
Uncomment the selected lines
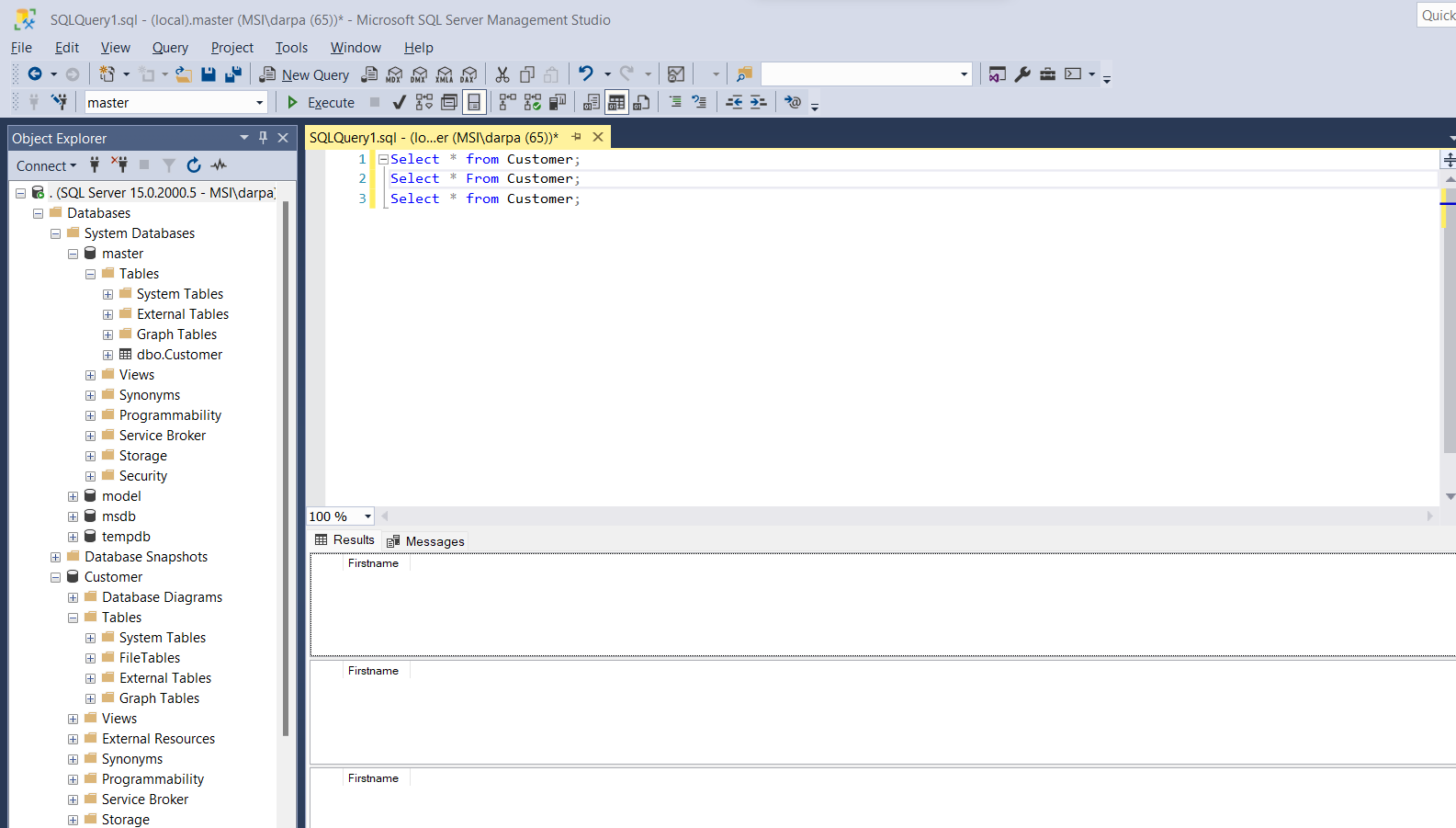click(x=700, y=102)
